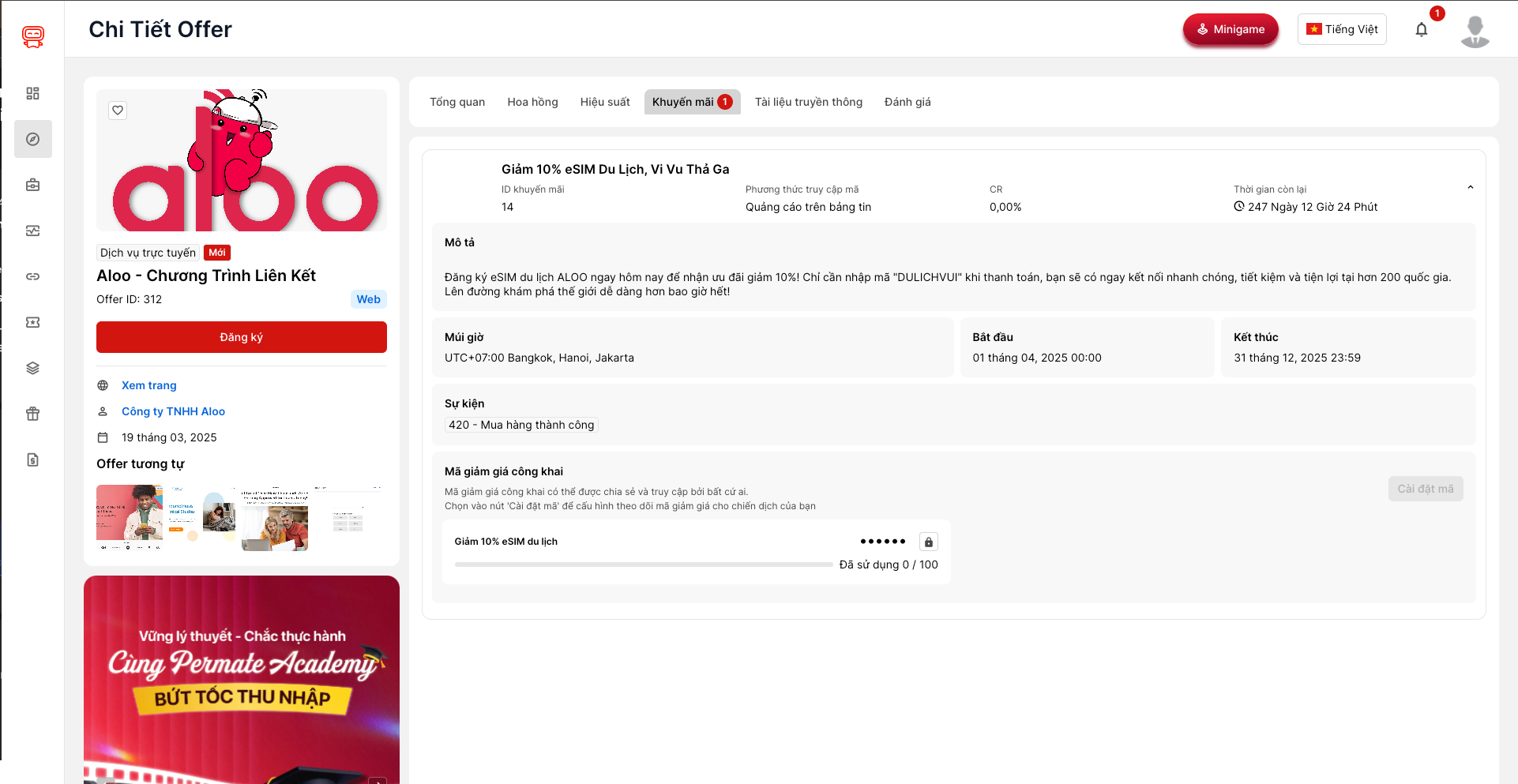Open the layers stack icon in sidebar
This screenshot has height=784, width=1518.
(x=32, y=368)
